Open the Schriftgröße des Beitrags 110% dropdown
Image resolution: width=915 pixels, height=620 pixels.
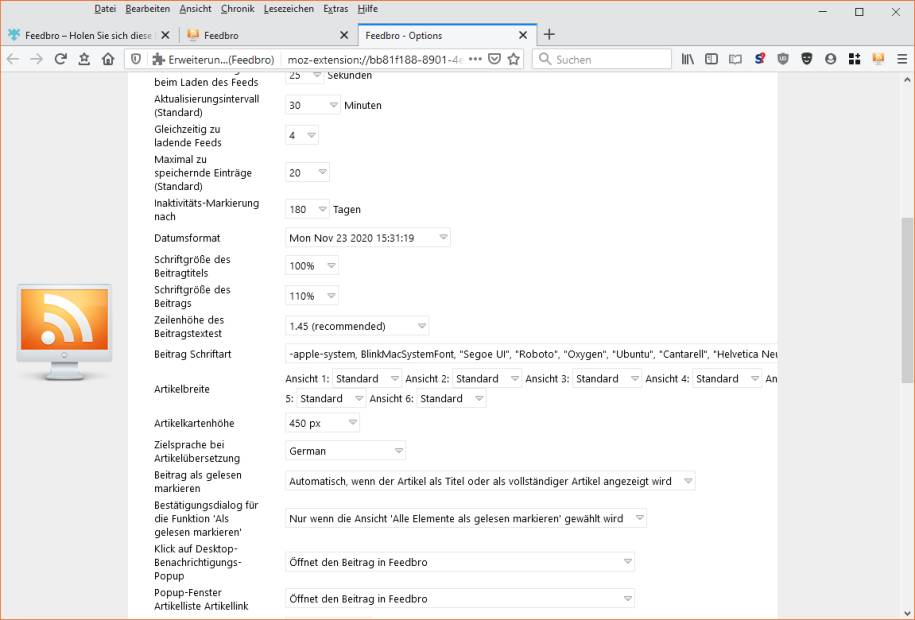(x=312, y=296)
